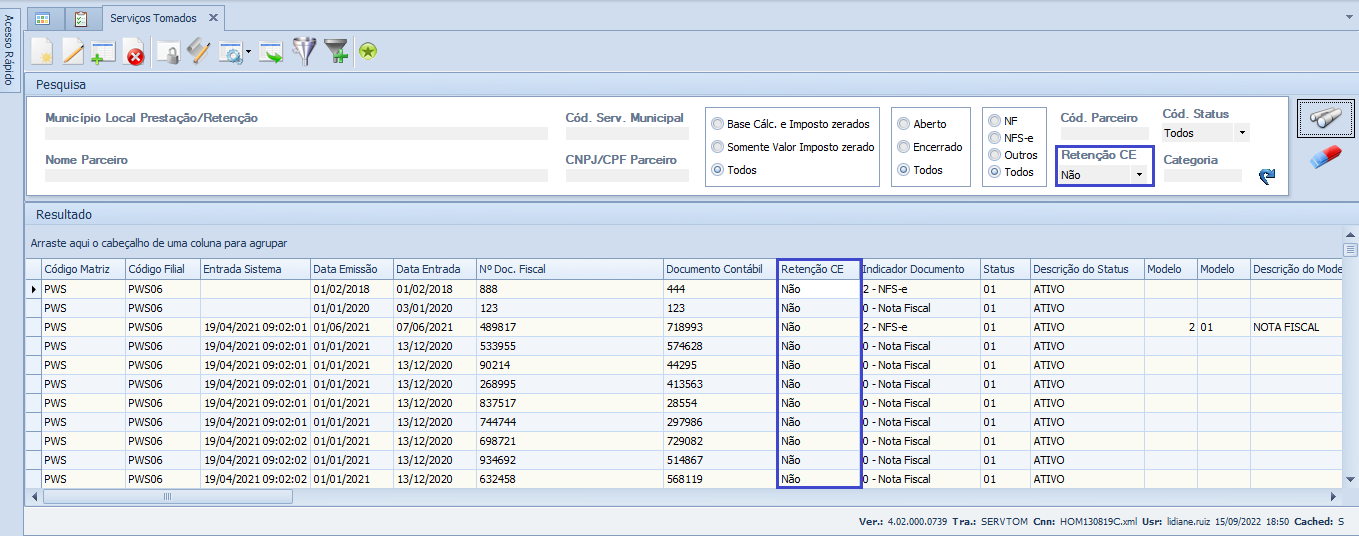
Task: Select 'Base Cálc. e Imposto zerados' option
Action: [717, 124]
